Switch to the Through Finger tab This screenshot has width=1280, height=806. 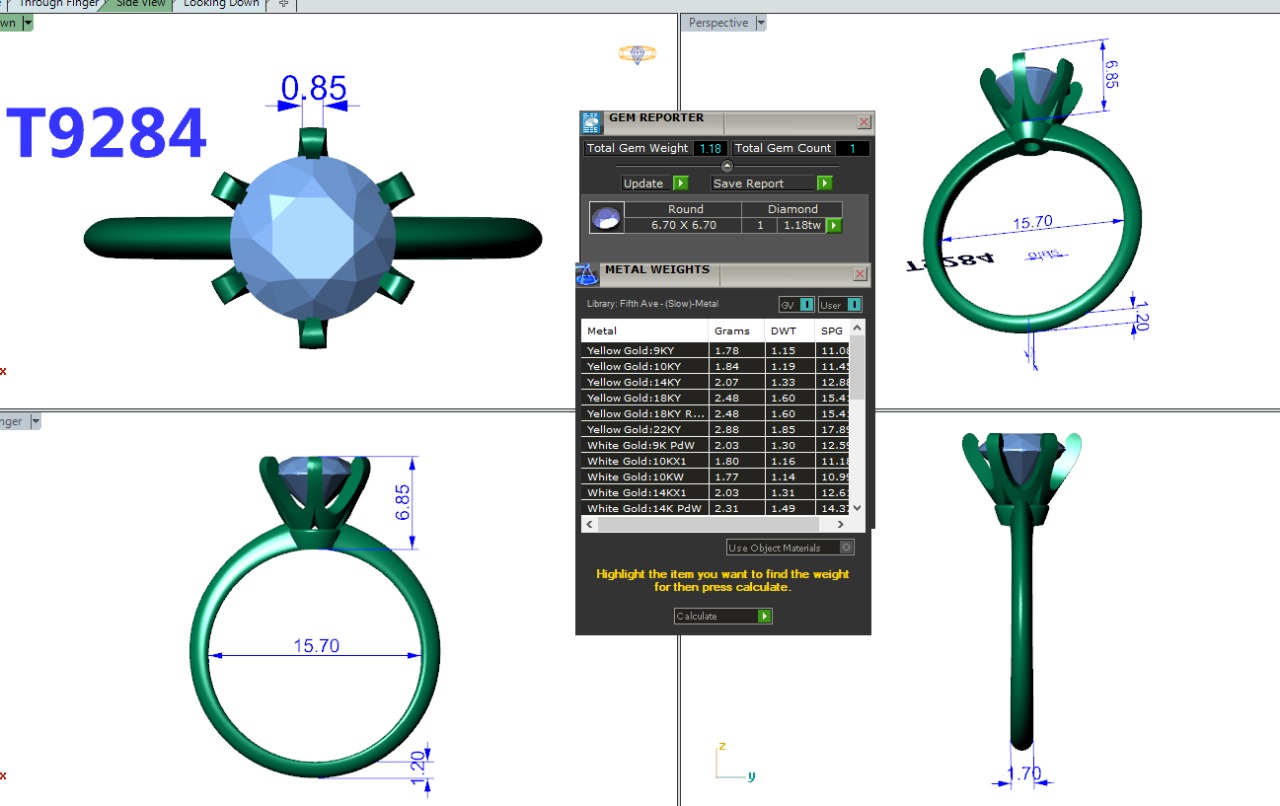(58, 4)
